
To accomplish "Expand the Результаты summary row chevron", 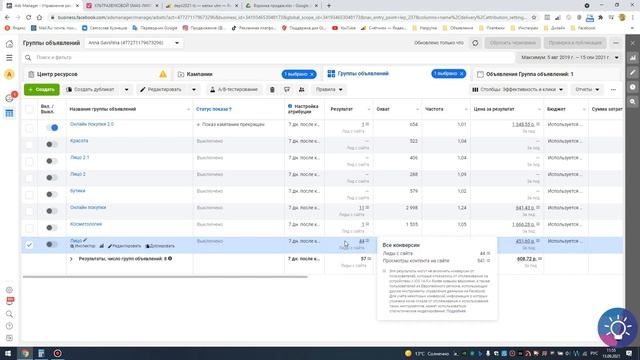I will [71, 259].
